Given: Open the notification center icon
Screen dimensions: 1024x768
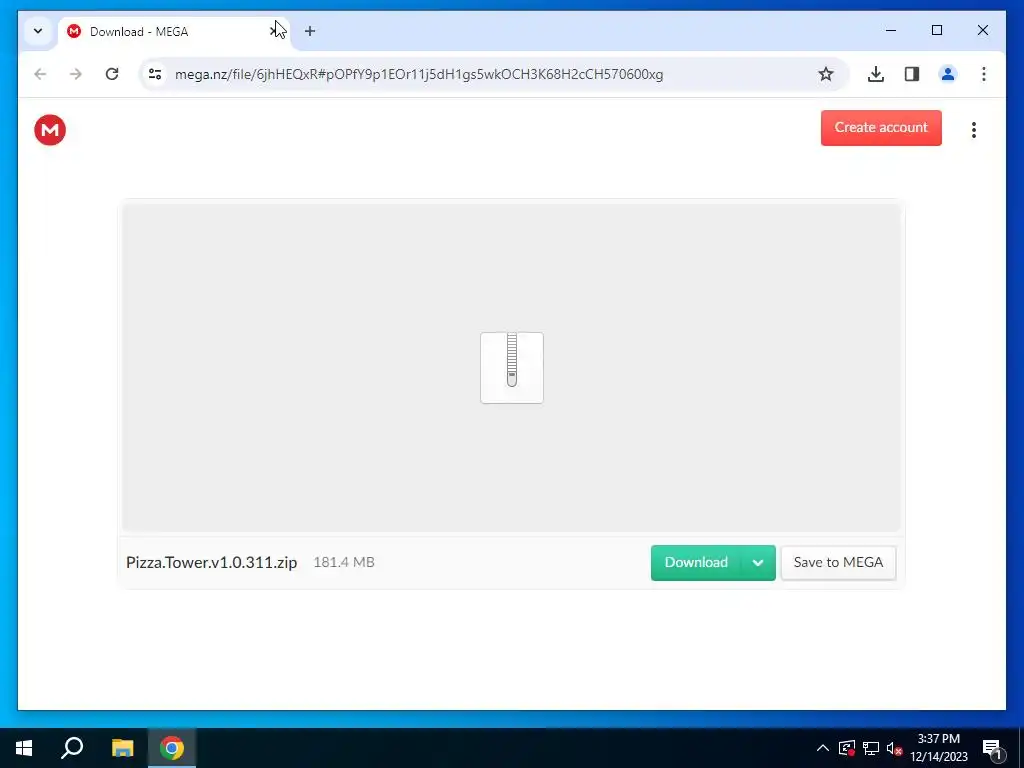Looking at the screenshot, I should [x=992, y=748].
